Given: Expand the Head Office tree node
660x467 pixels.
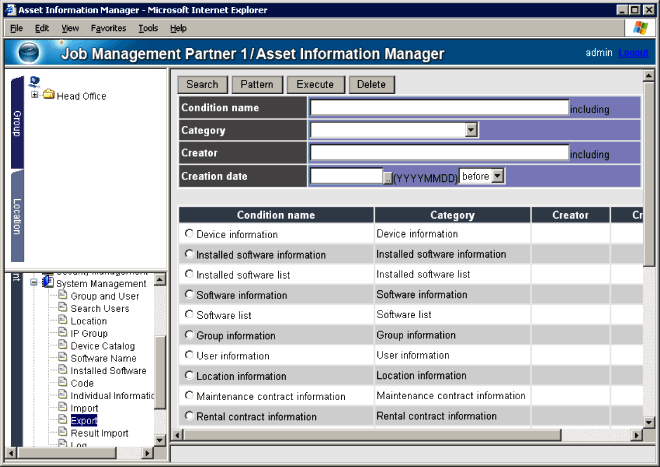Looking at the screenshot, I should (x=35, y=95).
